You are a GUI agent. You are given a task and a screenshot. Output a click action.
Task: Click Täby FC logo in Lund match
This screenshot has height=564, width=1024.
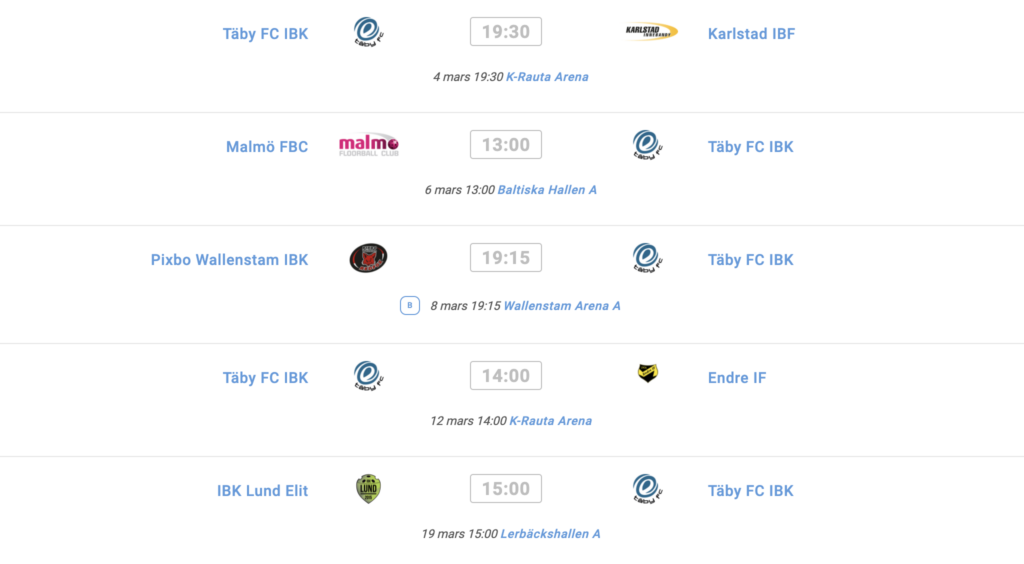[647, 488]
